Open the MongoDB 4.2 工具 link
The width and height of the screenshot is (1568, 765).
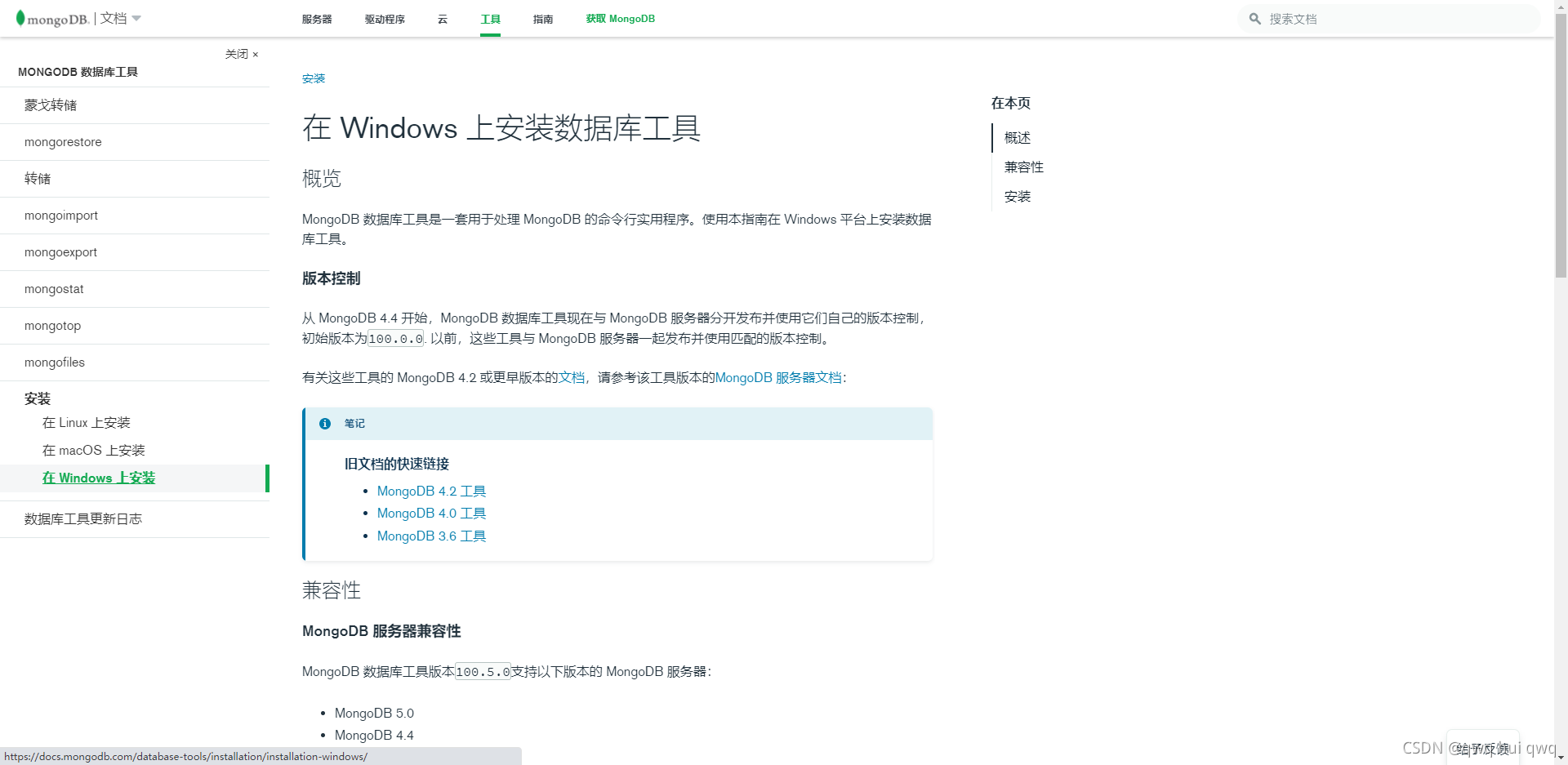(431, 491)
